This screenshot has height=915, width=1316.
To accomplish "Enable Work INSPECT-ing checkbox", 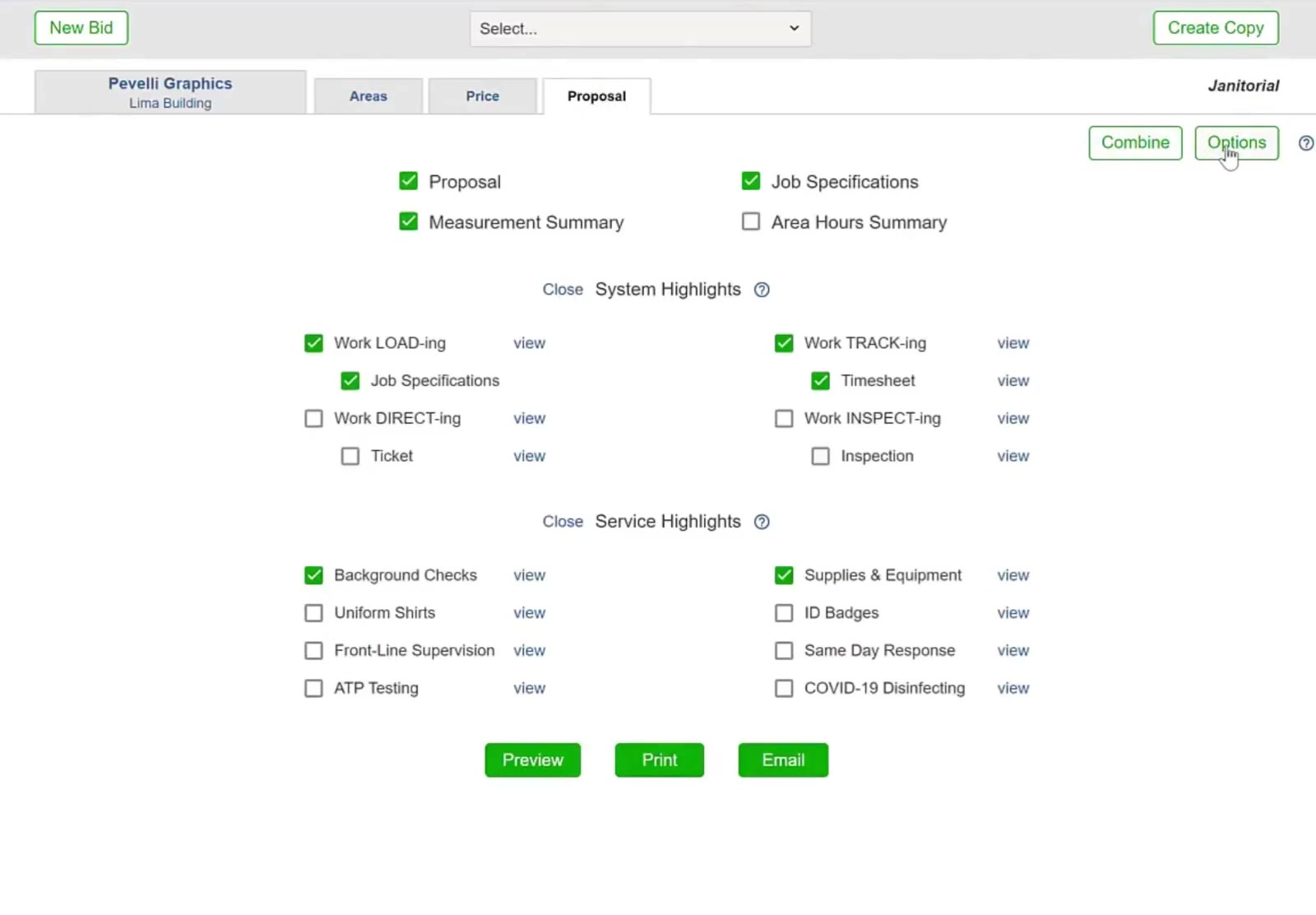I will click(784, 419).
